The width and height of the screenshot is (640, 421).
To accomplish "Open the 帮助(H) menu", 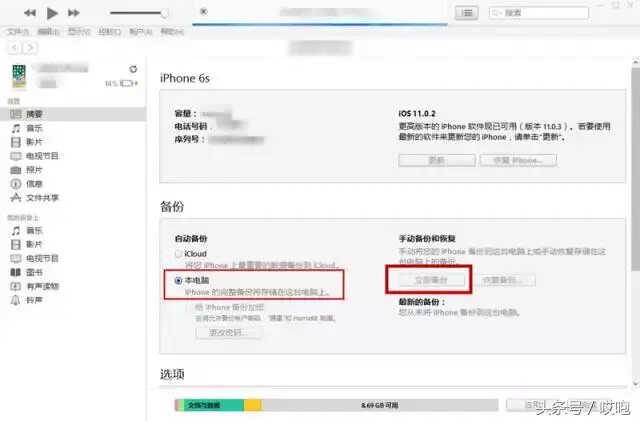I will pyautogui.click(x=171, y=31).
